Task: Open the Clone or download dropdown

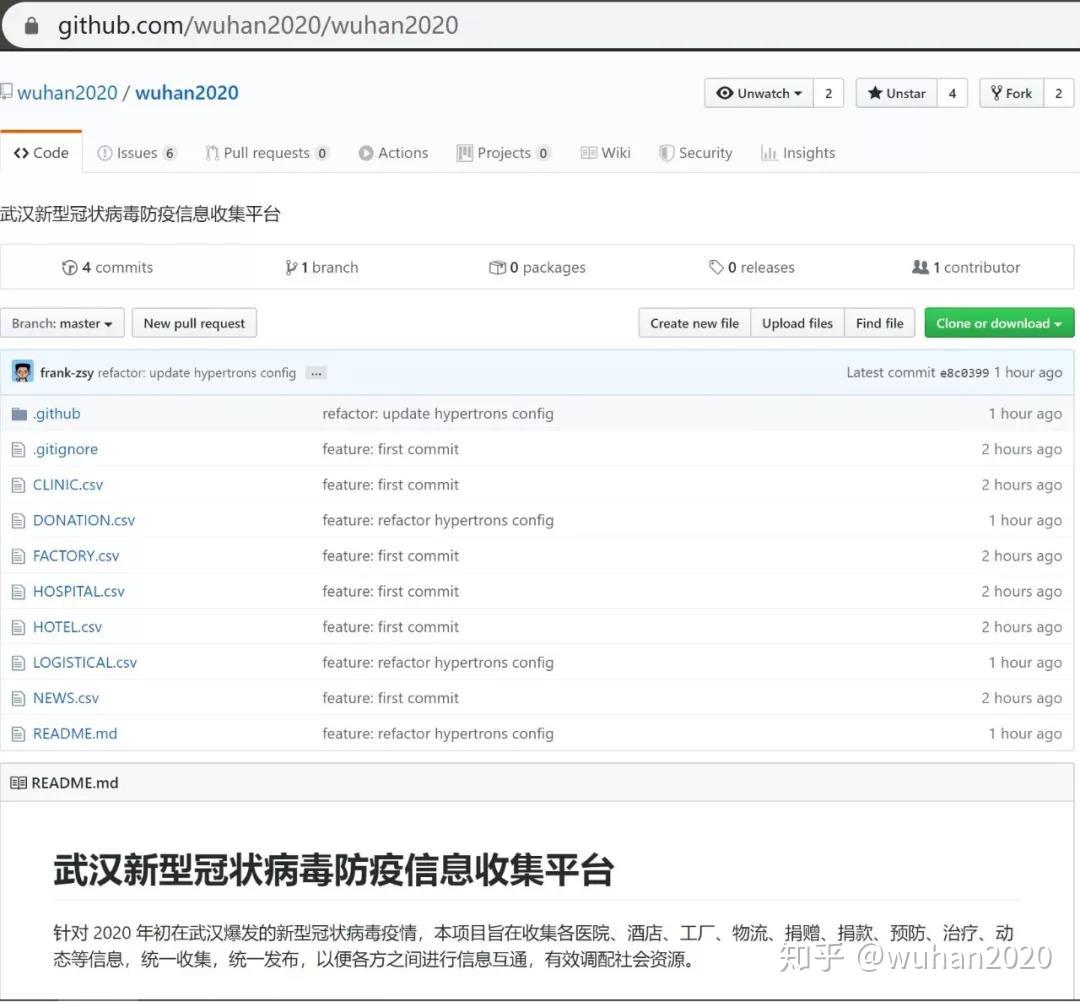Action: 998,322
